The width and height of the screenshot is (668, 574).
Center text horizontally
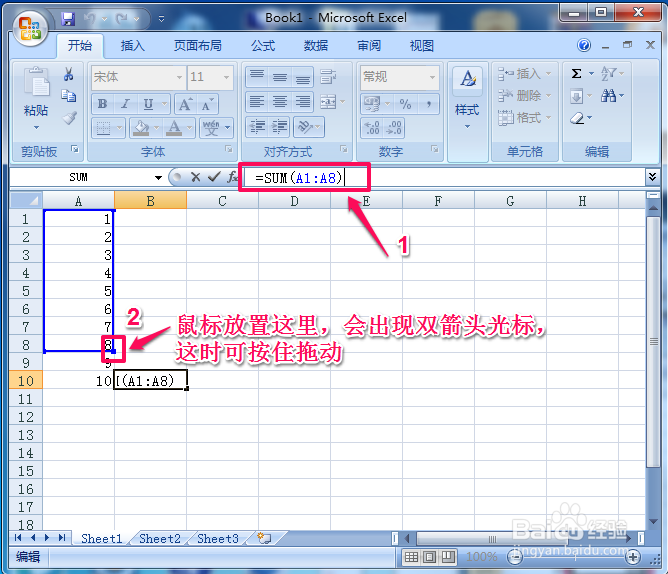(x=279, y=102)
